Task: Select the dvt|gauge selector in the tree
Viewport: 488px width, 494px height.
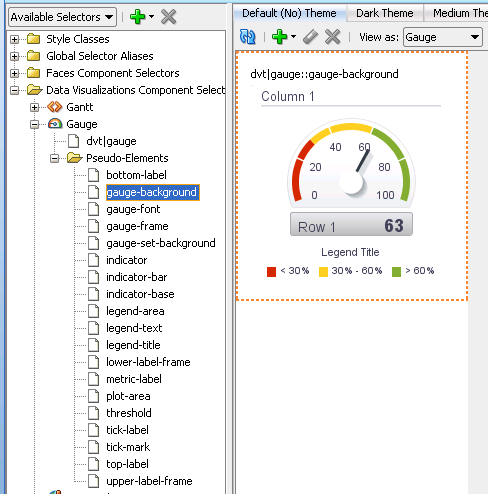Action: click(x=111, y=141)
